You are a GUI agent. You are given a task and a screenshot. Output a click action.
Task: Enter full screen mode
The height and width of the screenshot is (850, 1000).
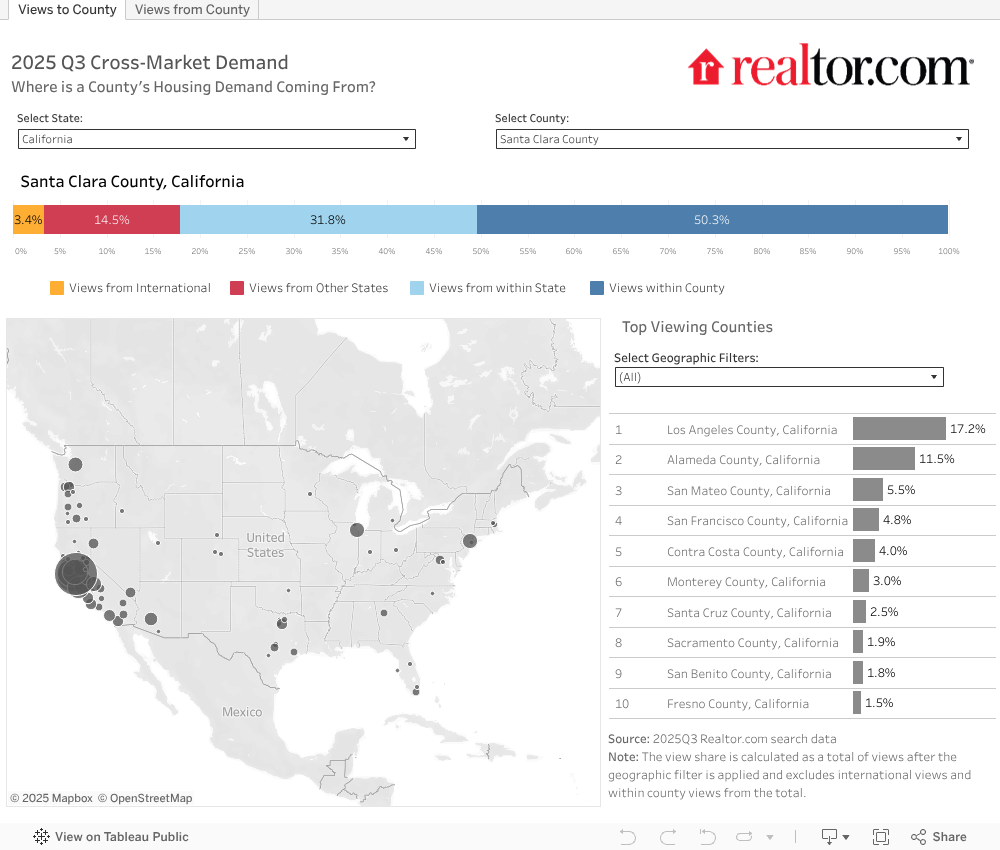tap(881, 837)
